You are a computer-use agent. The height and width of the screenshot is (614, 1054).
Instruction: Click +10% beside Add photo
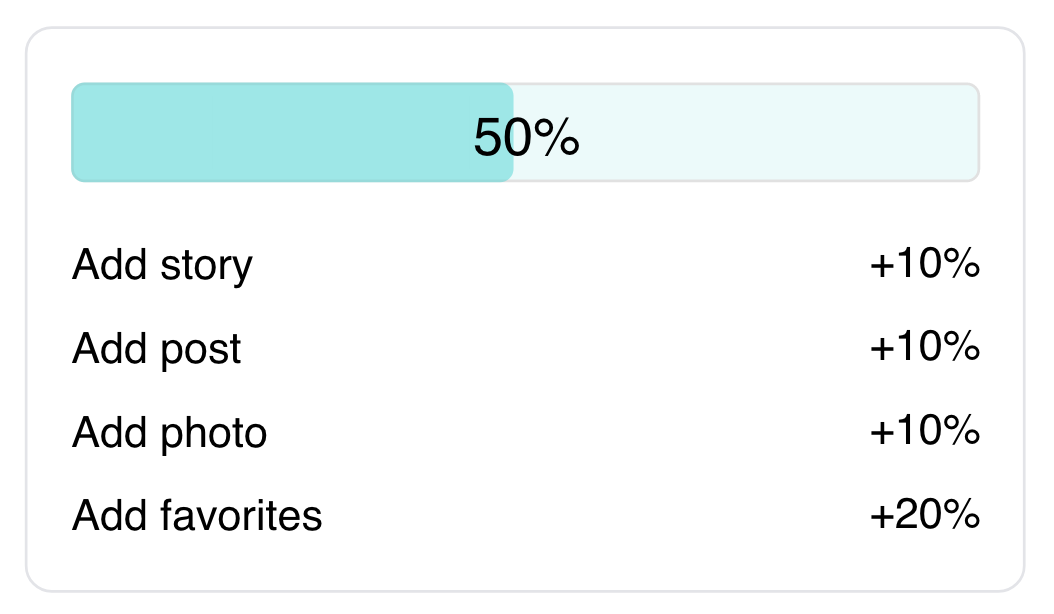click(924, 430)
